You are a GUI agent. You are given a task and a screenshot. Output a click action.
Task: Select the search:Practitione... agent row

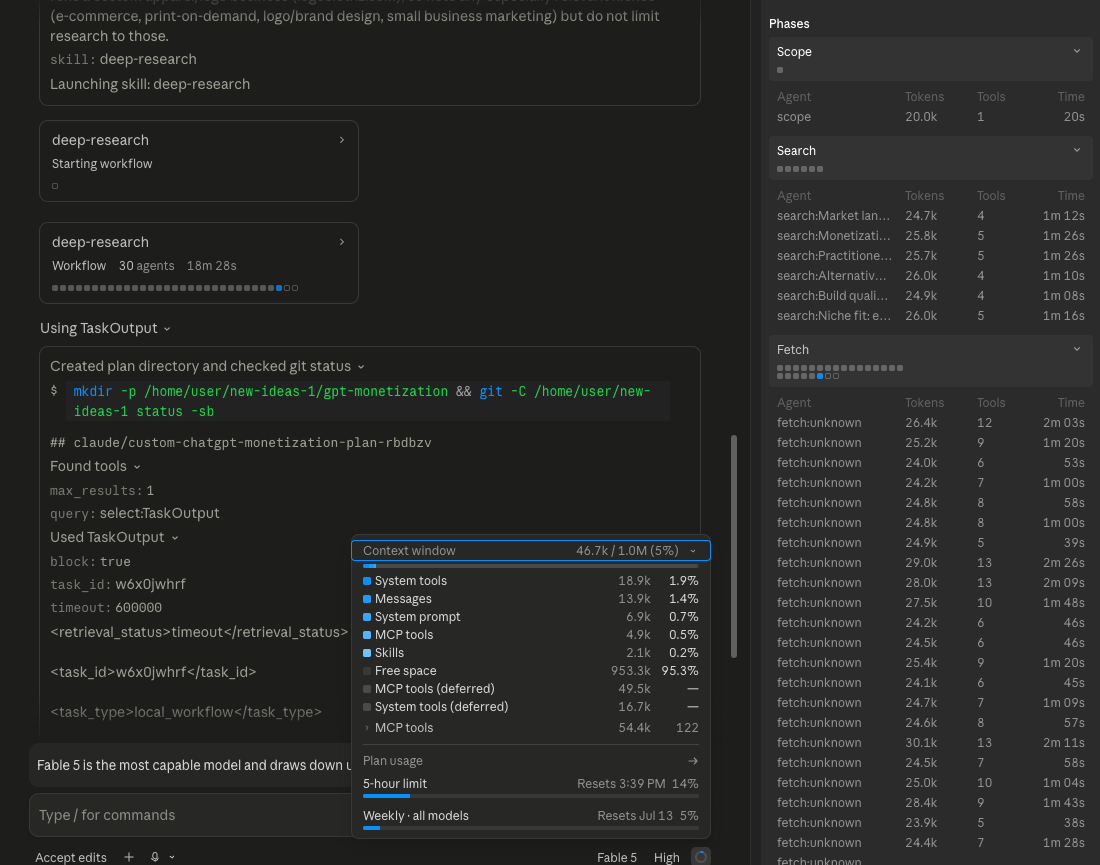[x=930, y=255]
